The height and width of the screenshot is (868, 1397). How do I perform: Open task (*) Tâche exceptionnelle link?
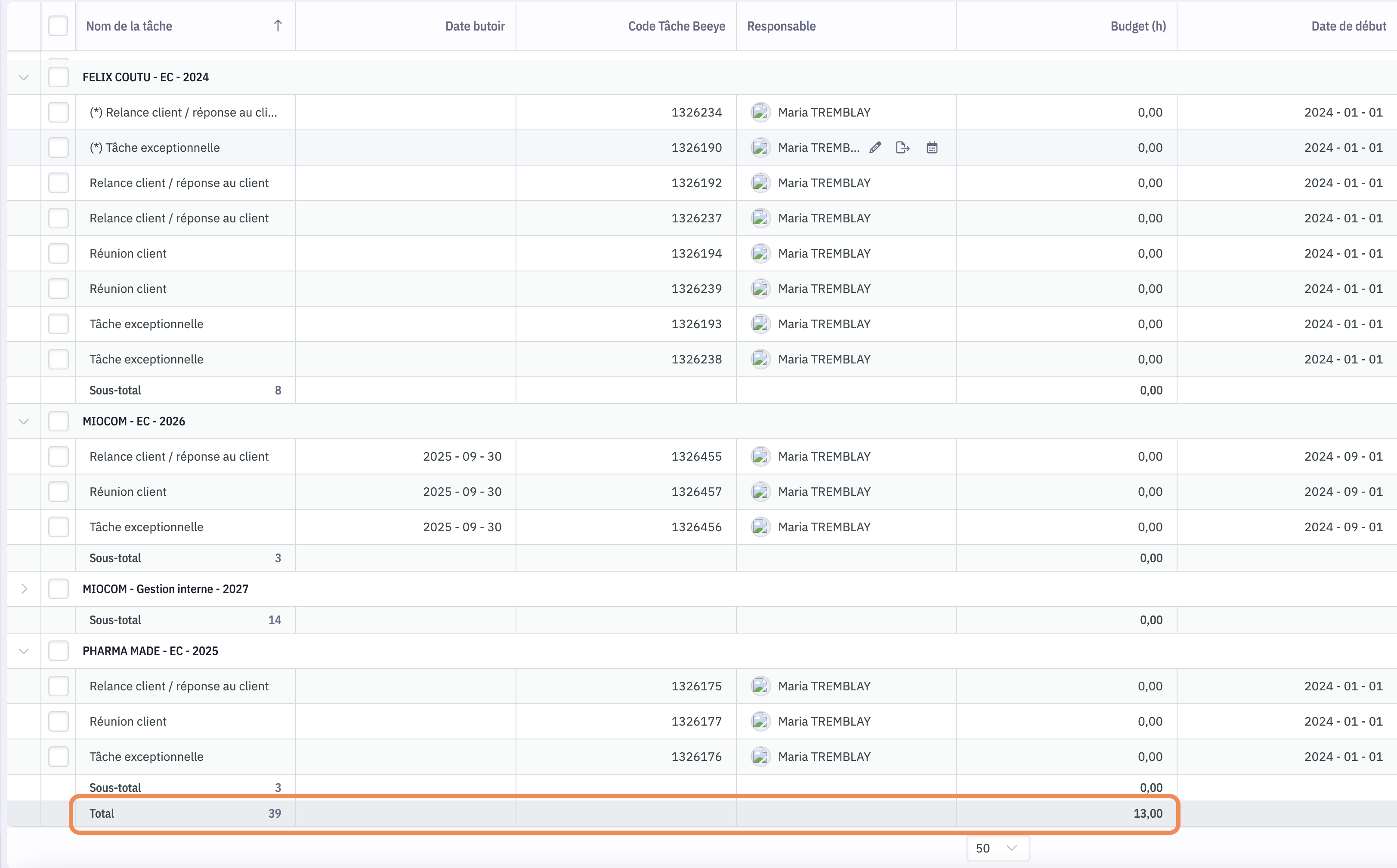point(155,148)
